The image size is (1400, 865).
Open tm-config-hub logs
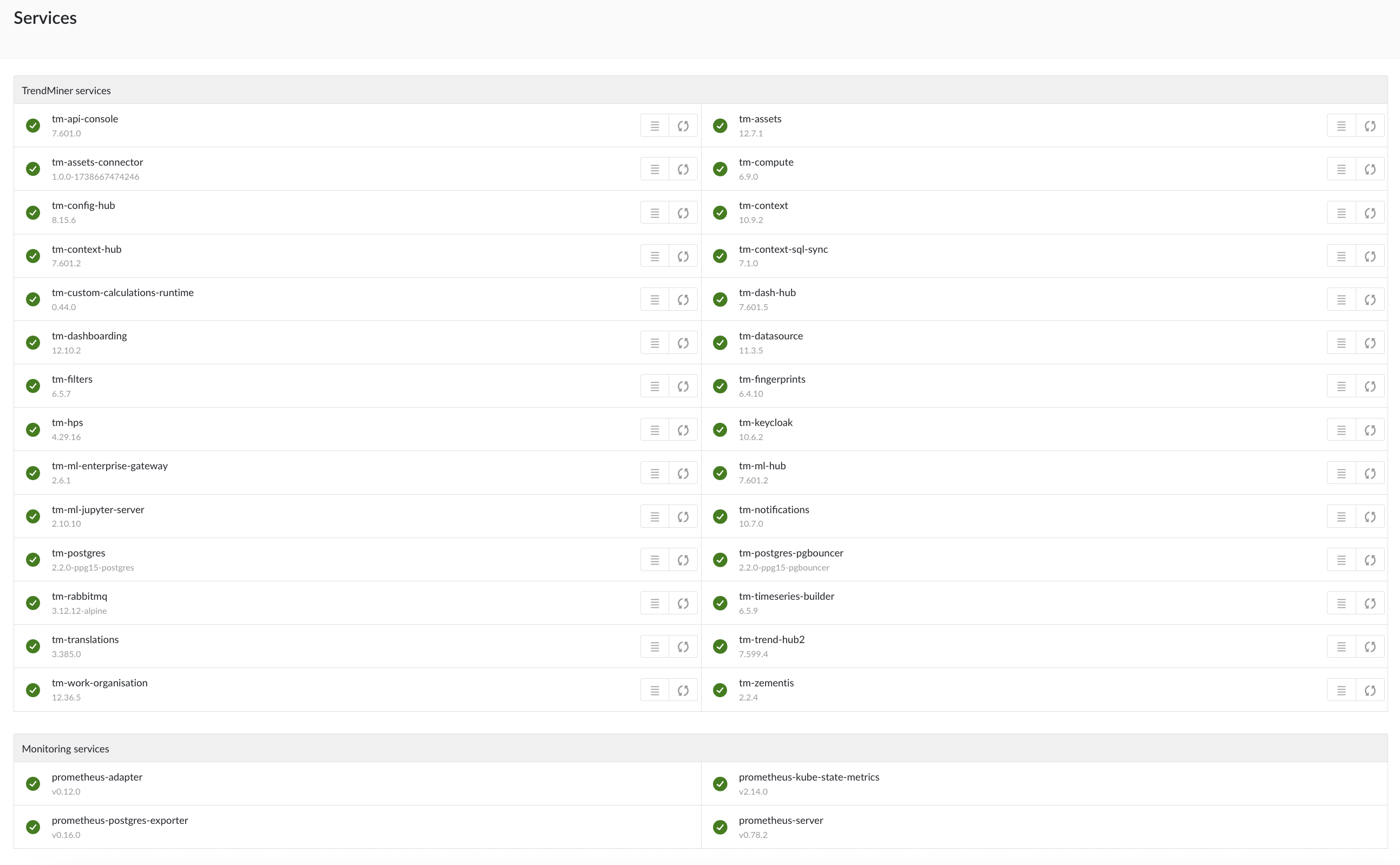655,213
